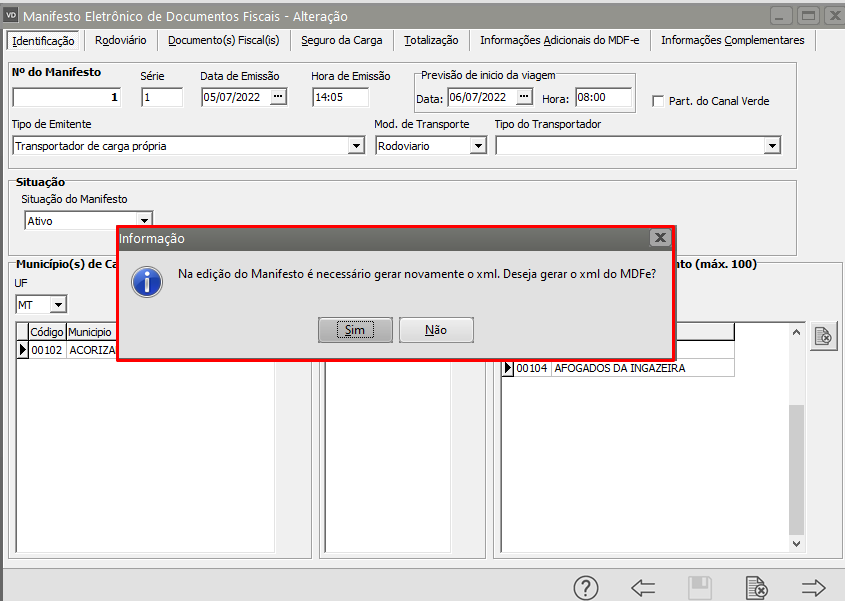
Task: Click the Municipio column header
Action: (90, 332)
